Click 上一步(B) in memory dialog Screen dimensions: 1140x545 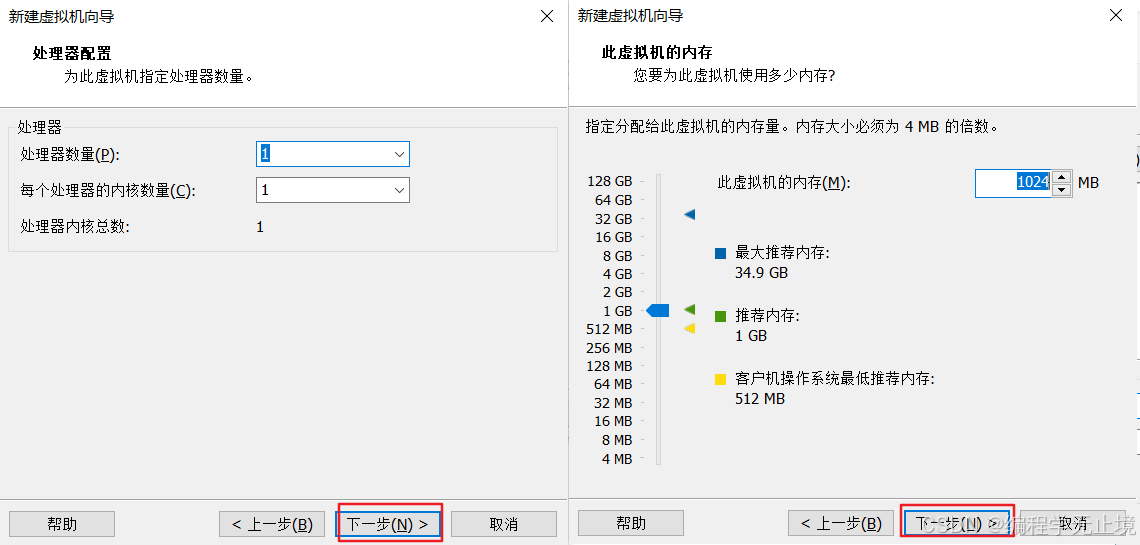pyautogui.click(x=841, y=523)
